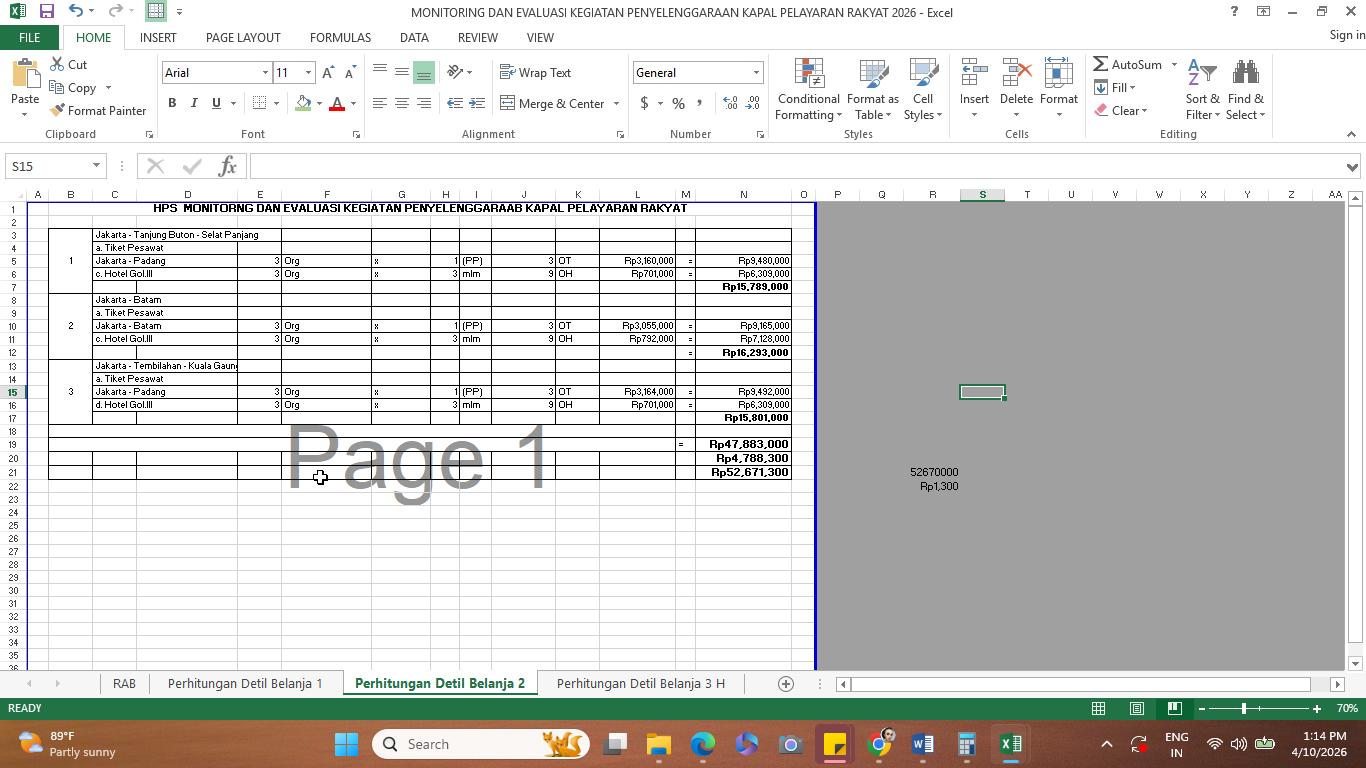Expand the Clear dropdown
The image size is (1366, 768).
(x=1144, y=111)
